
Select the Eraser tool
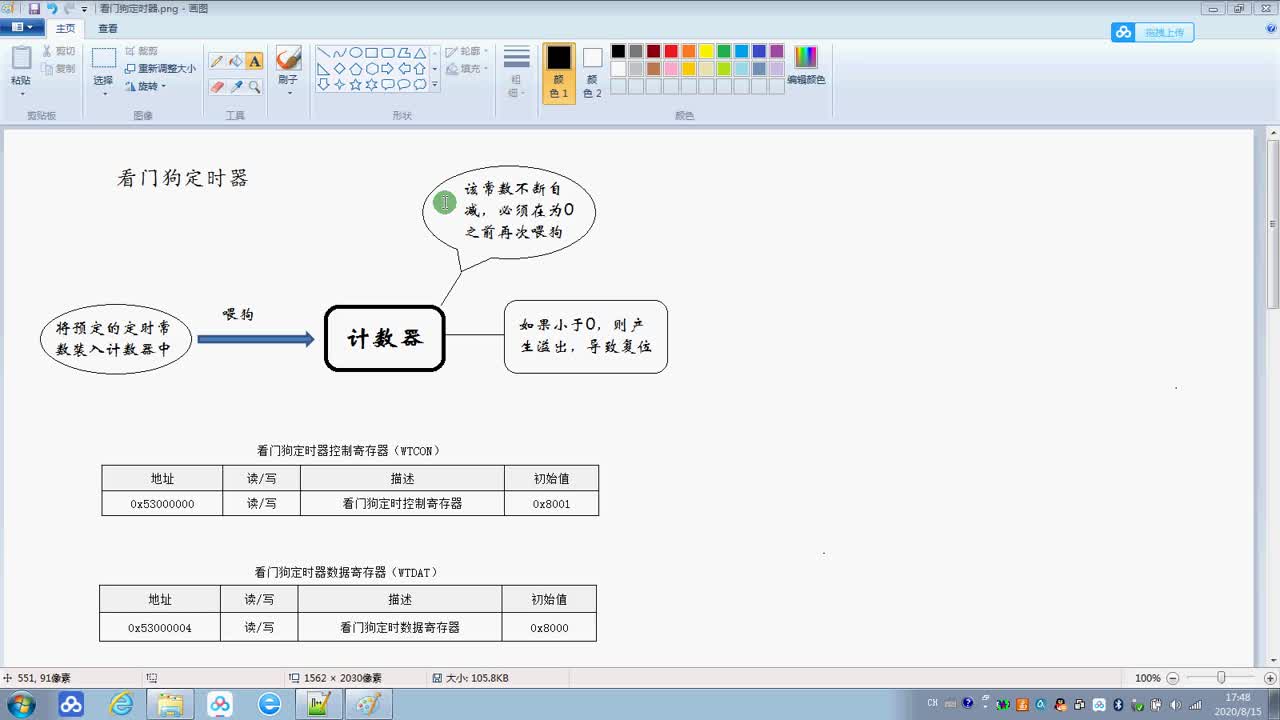(x=217, y=87)
